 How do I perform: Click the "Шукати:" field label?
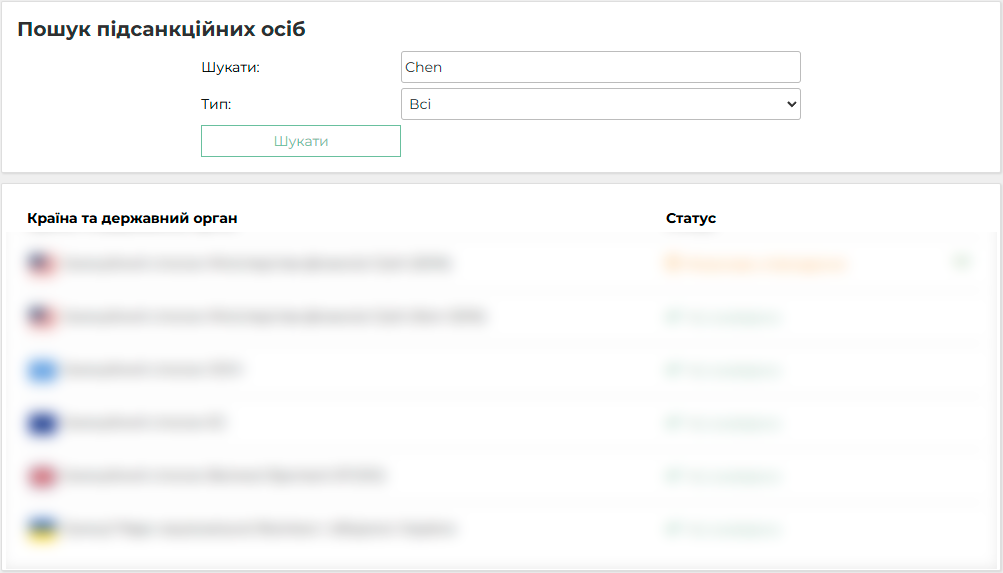(230, 67)
